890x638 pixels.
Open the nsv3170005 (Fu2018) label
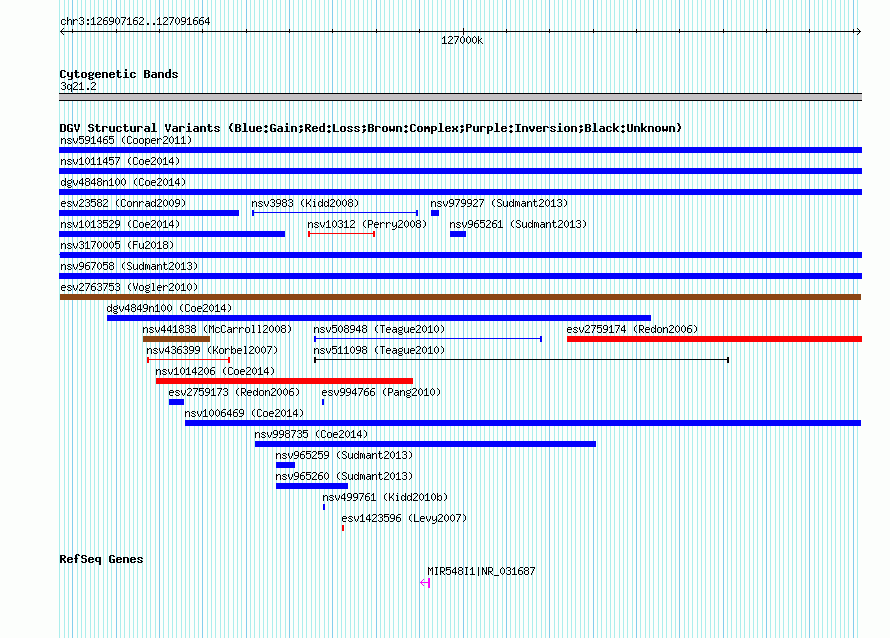click(117, 245)
